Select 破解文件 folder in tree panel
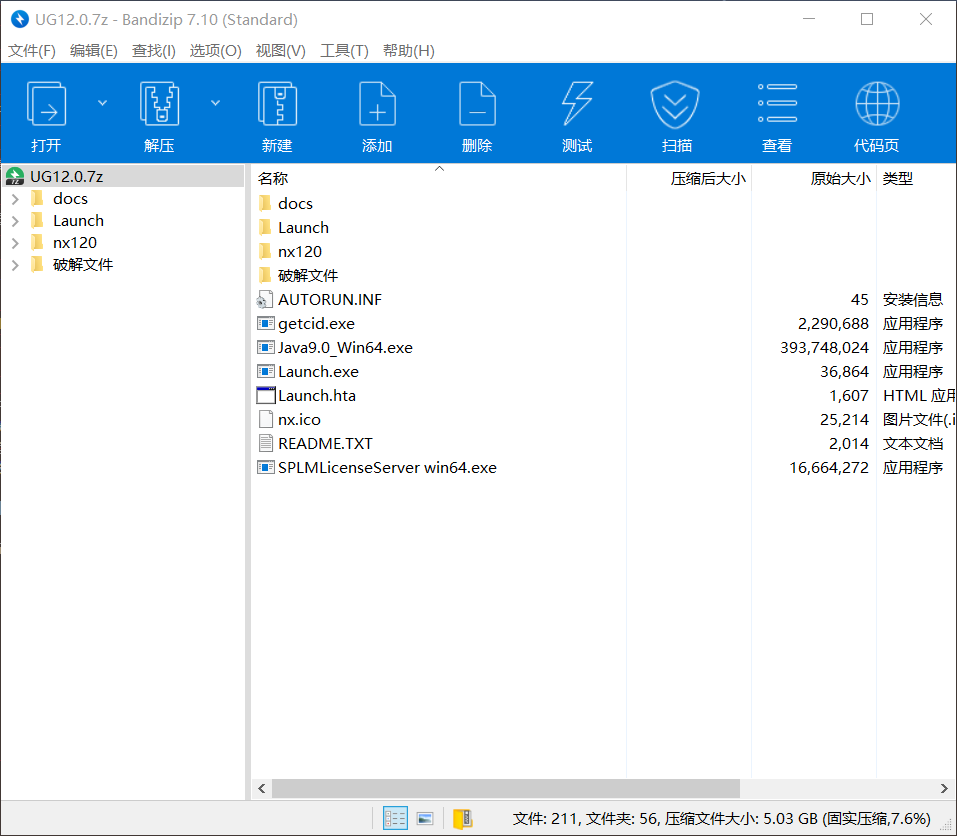 (x=82, y=265)
